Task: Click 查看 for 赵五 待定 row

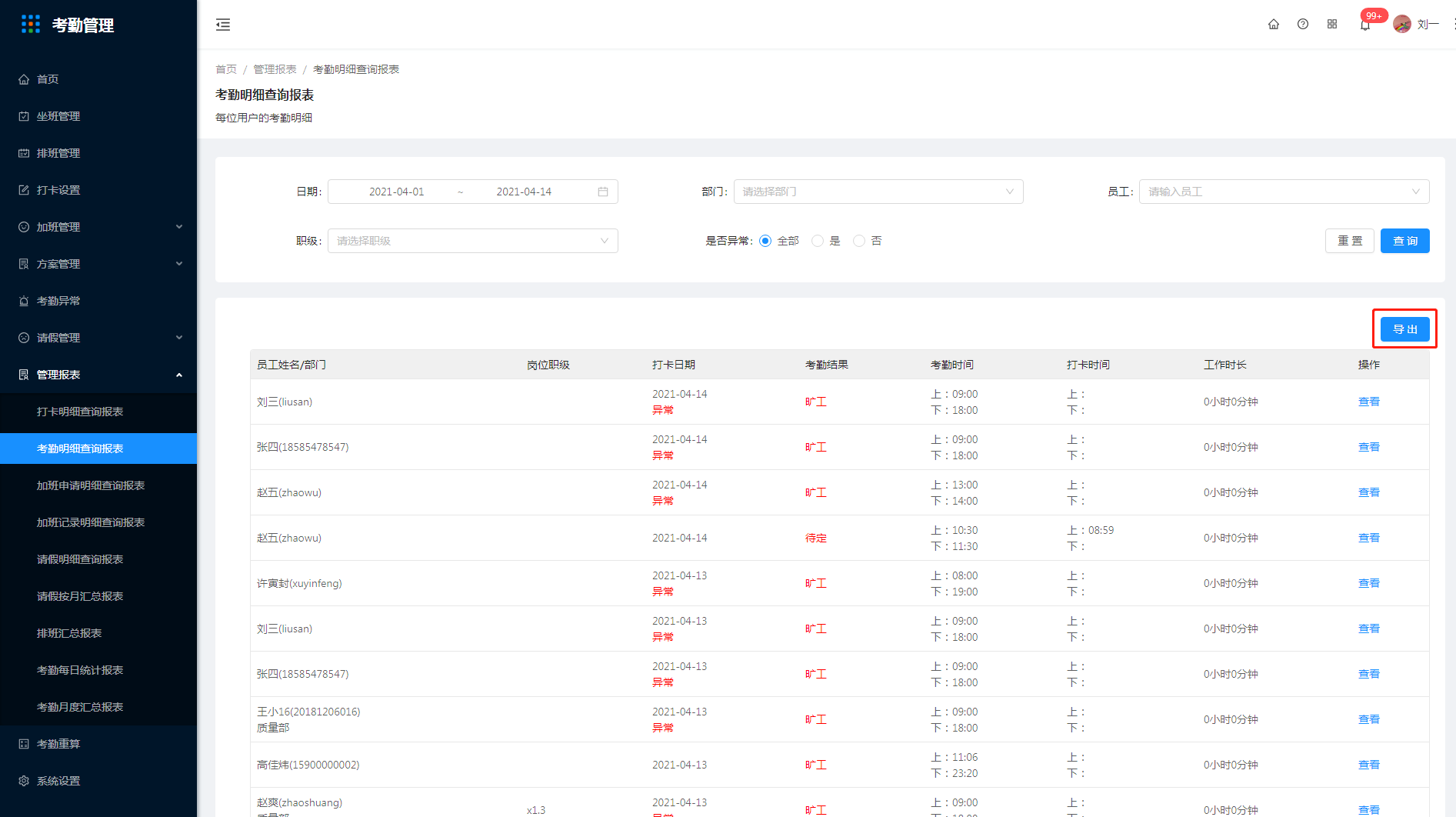Action: 1368,538
